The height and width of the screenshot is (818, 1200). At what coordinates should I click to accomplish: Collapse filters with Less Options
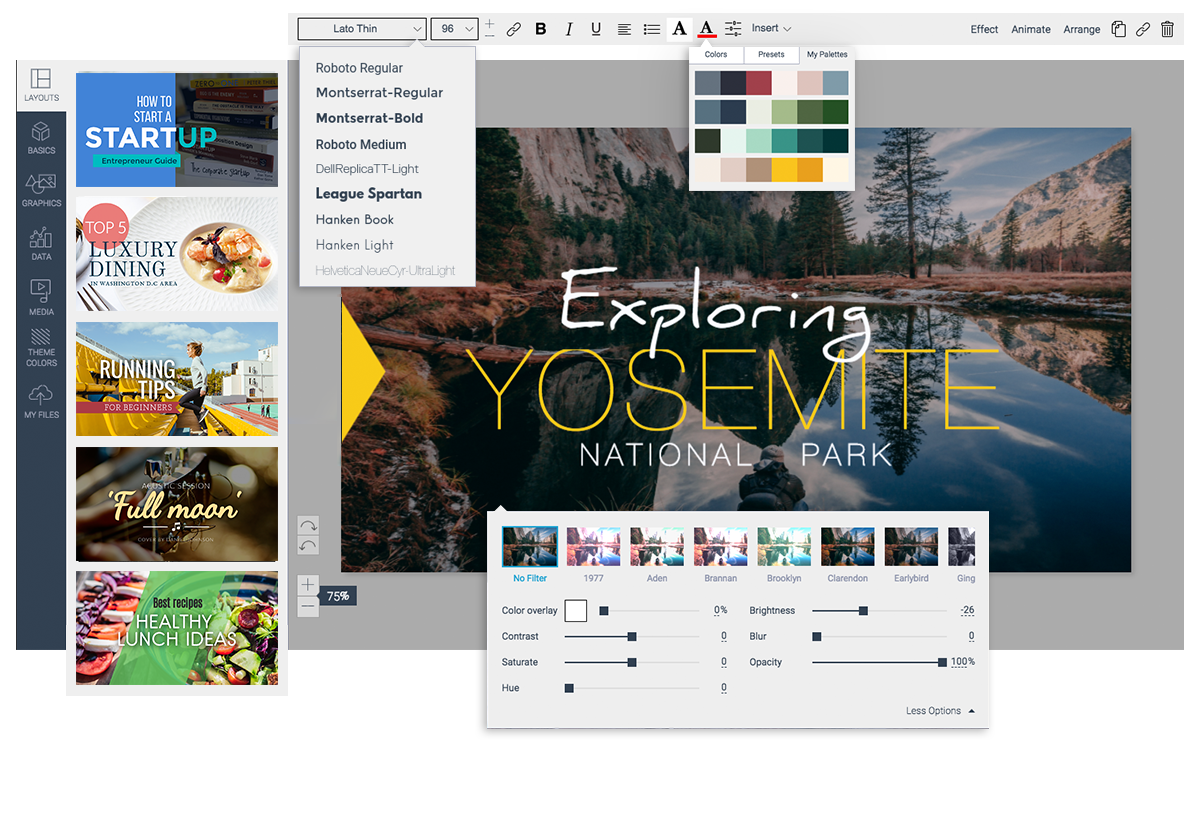[x=939, y=711]
